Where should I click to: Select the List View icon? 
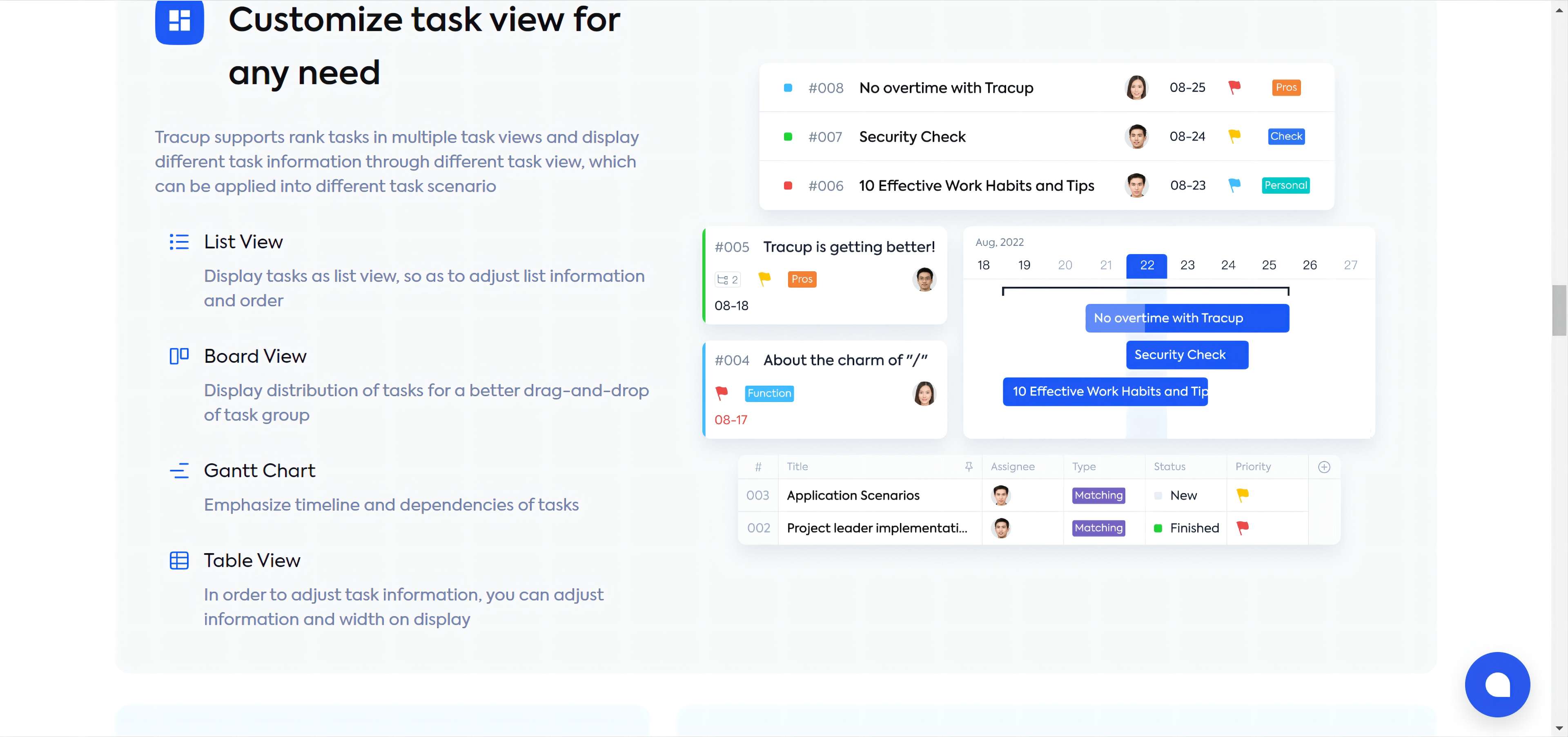coord(179,242)
